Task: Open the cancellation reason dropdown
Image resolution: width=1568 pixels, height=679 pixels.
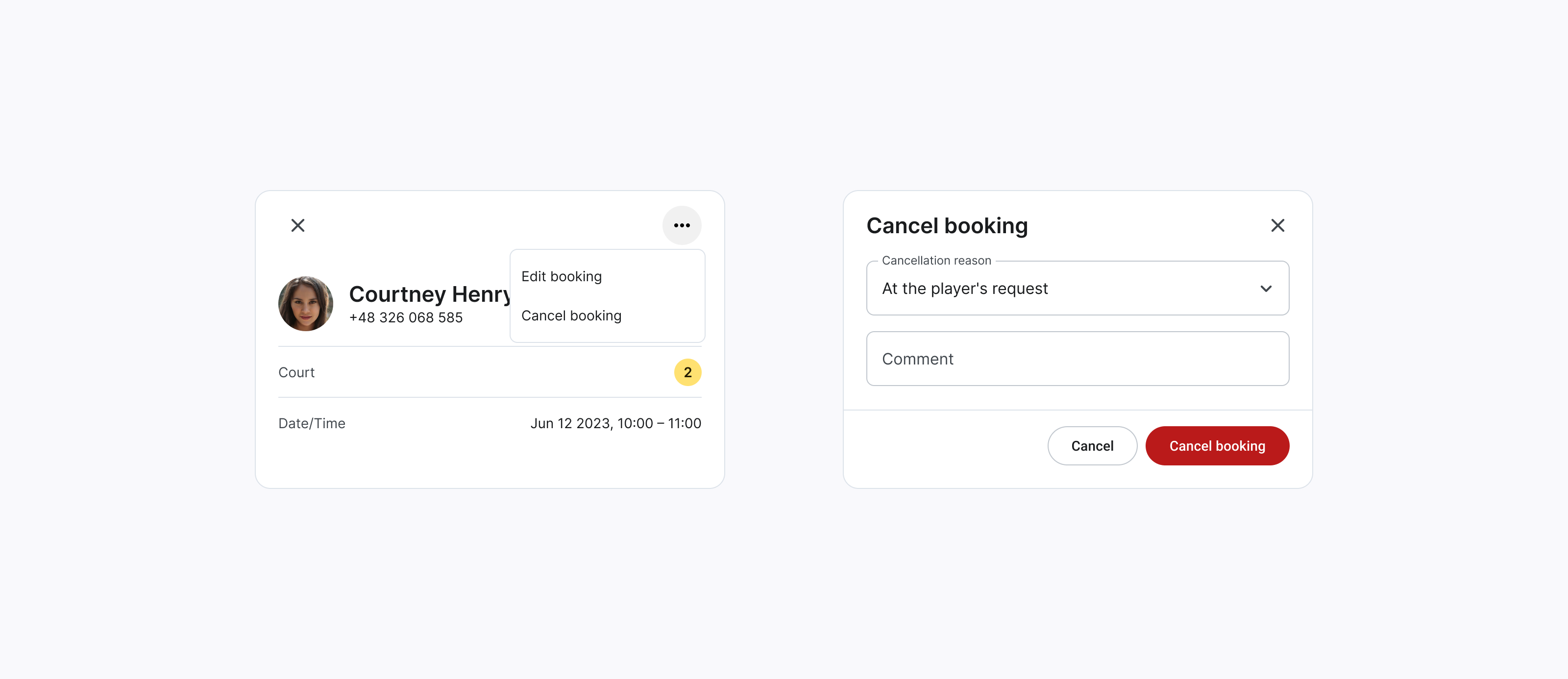Action: click(1078, 289)
